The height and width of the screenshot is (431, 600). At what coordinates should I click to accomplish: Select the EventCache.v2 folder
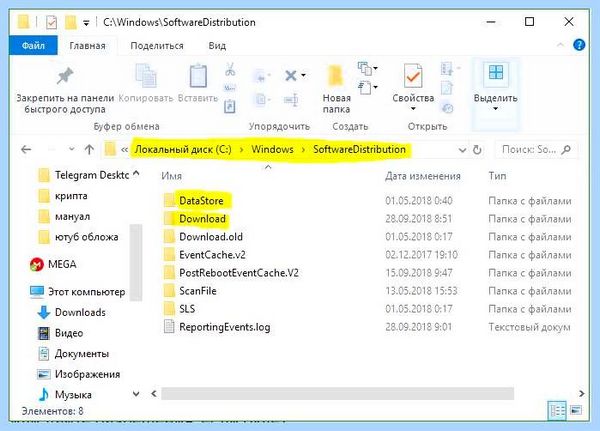click(x=212, y=255)
